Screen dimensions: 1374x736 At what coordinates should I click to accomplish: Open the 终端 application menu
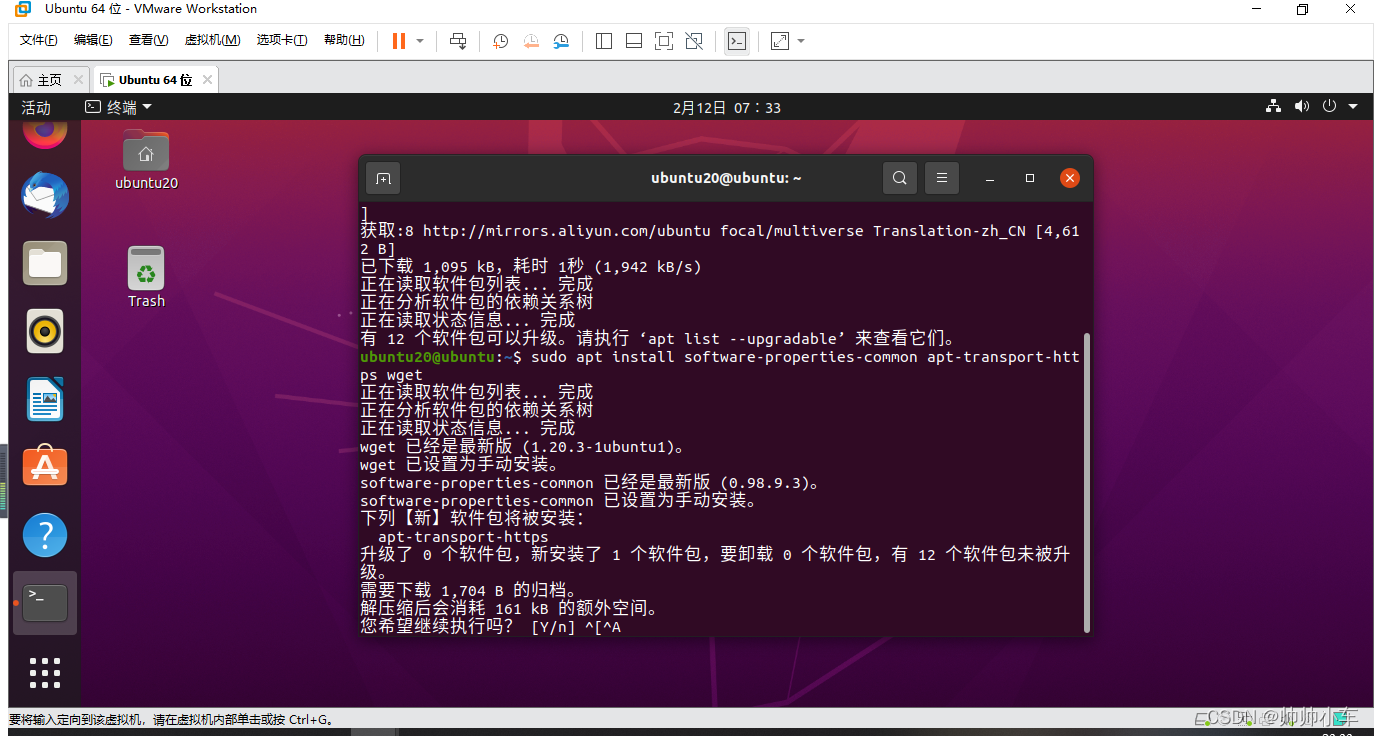click(119, 107)
